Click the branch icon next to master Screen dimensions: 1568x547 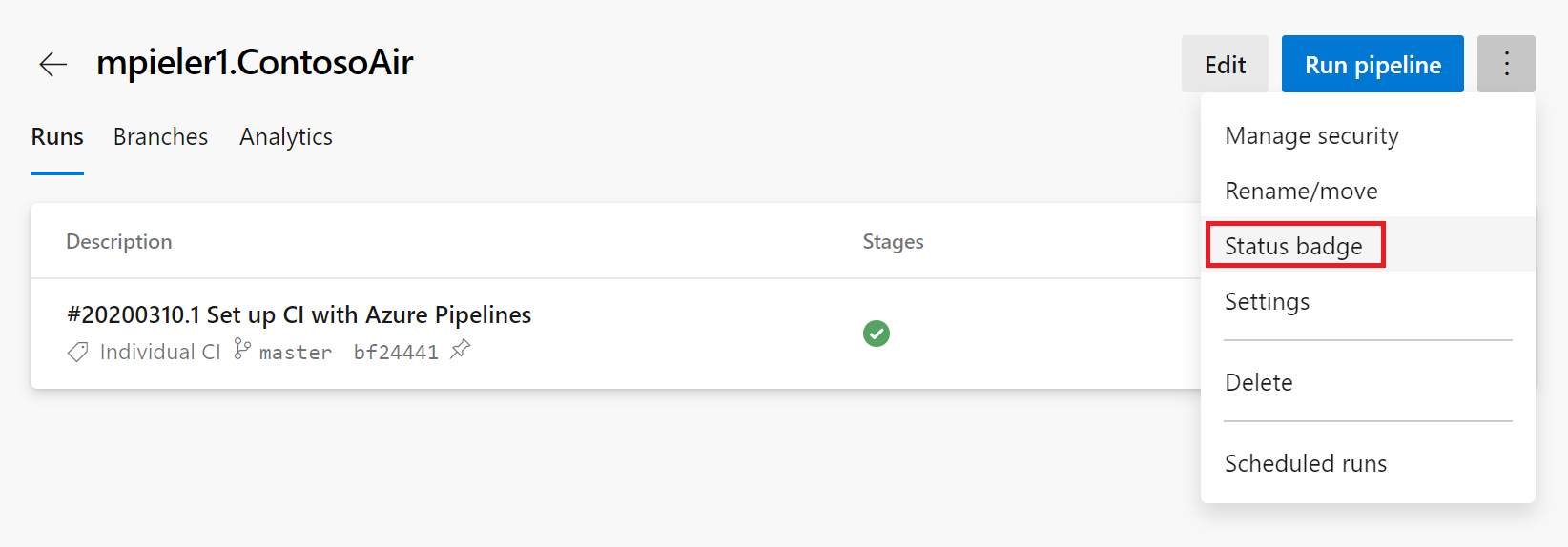242,350
